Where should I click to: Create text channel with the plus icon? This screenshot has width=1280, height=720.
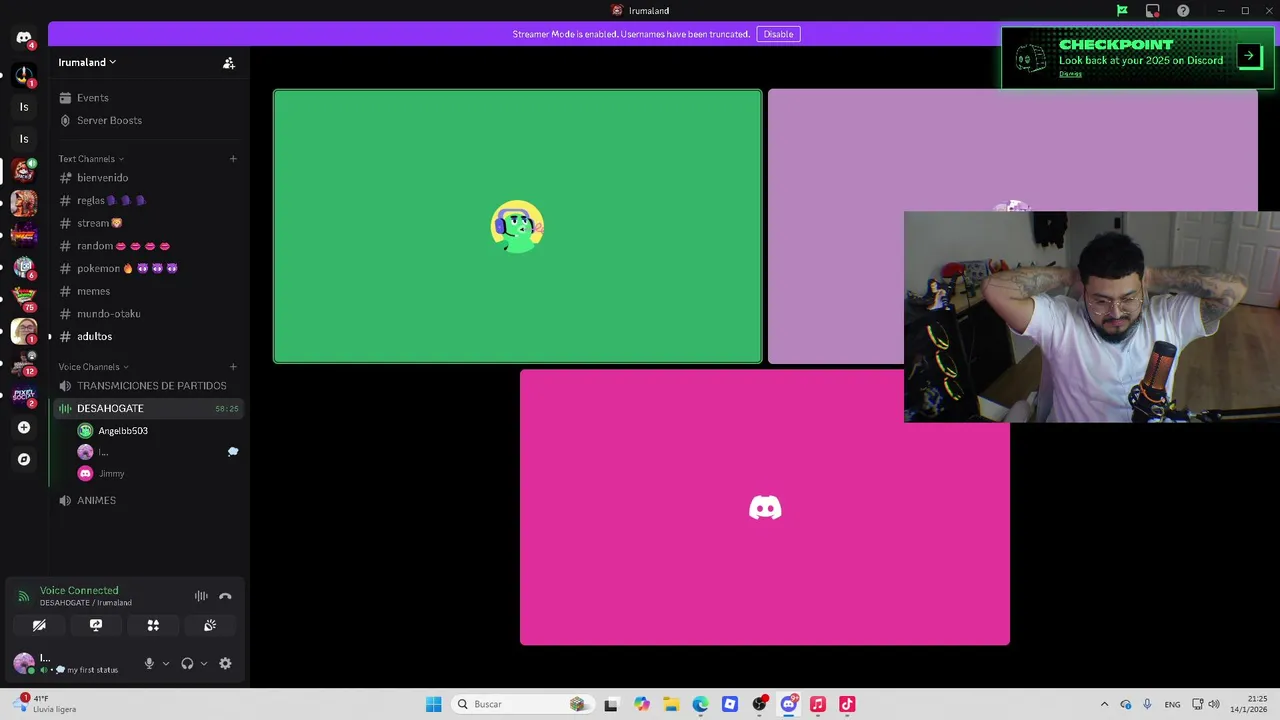[233, 159]
